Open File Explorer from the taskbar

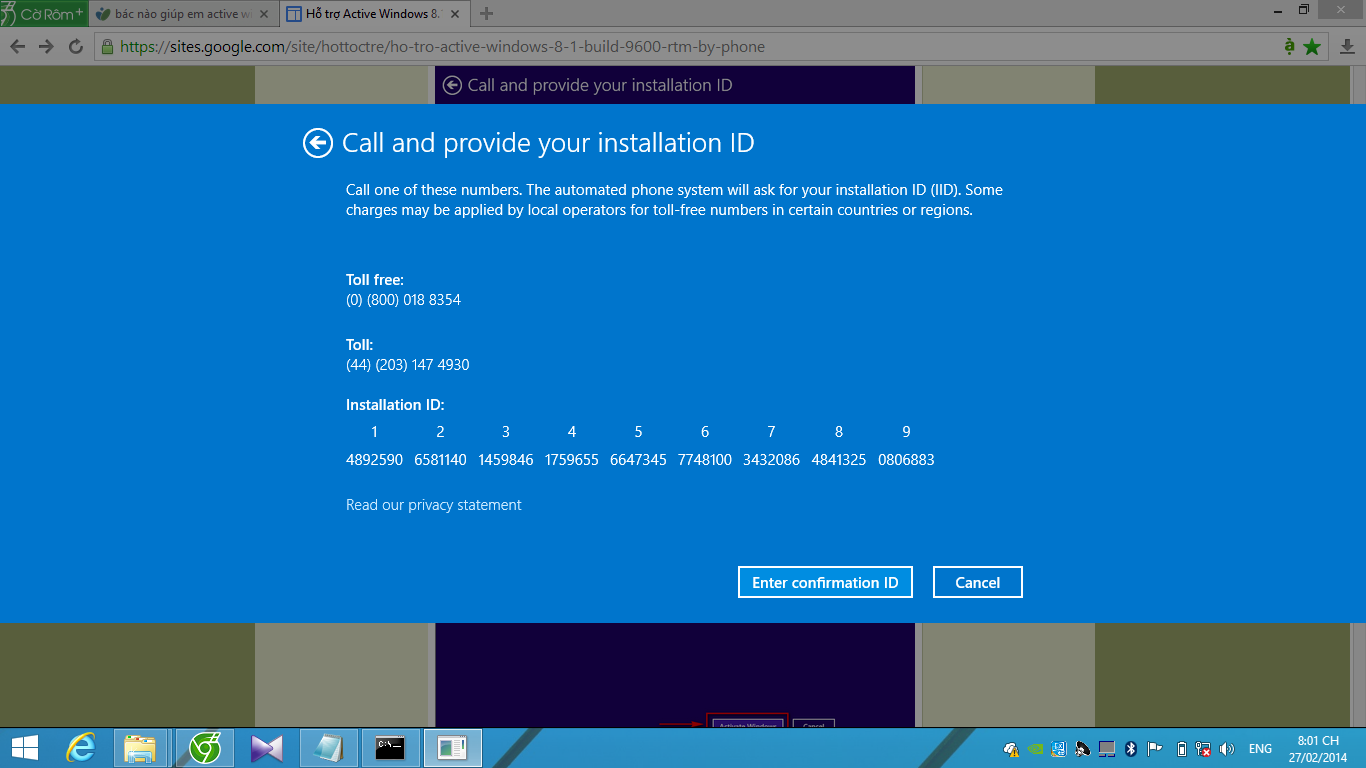[x=140, y=747]
